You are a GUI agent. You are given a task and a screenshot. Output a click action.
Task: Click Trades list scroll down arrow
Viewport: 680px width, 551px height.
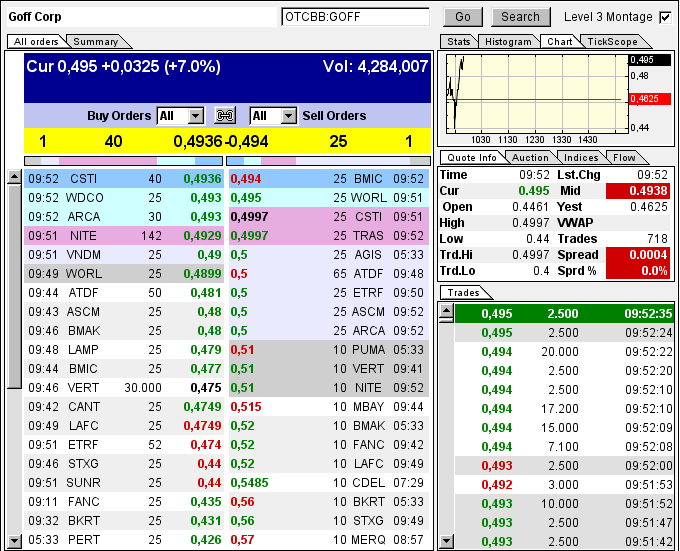[446, 541]
